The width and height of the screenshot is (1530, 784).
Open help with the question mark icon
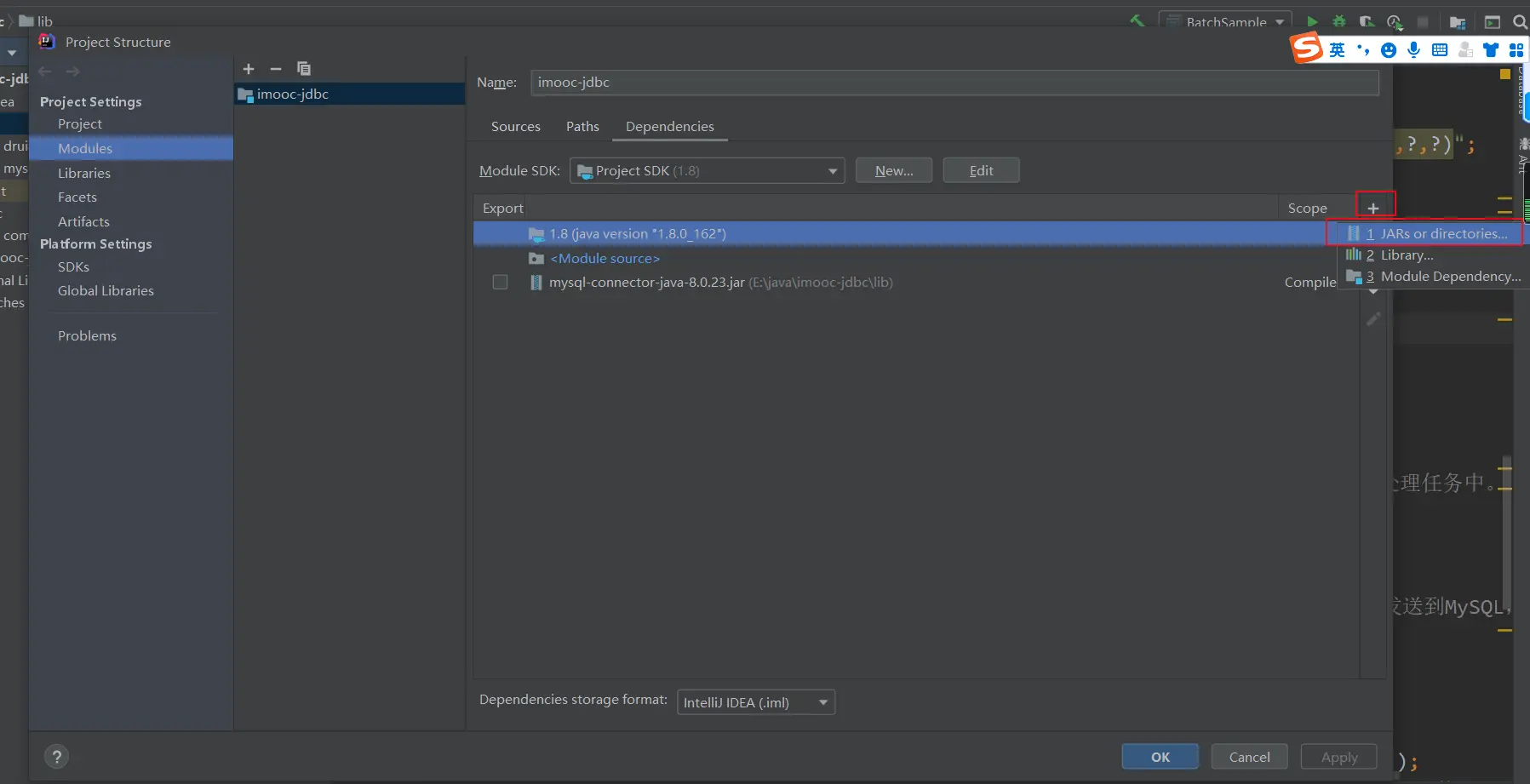tap(57, 757)
